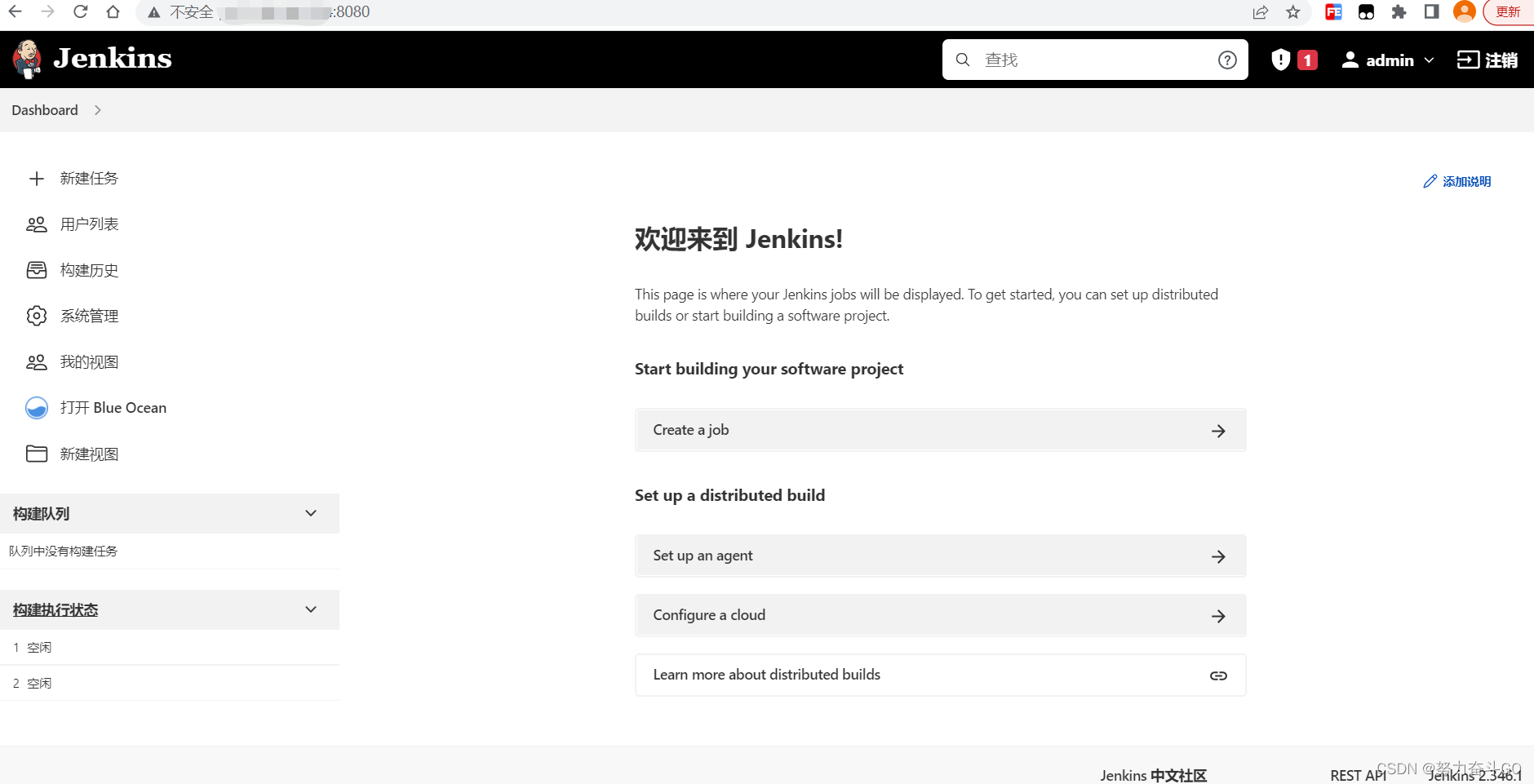Image resolution: width=1534 pixels, height=784 pixels.
Task: Click the red notification badge showing 1
Action: coord(1307,60)
